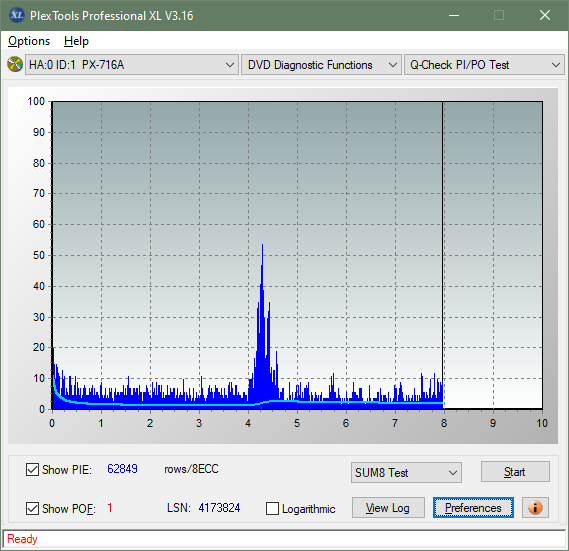Expand the DVD Diagnostic Functions dropdown
The height and width of the screenshot is (551, 569).
(321, 65)
